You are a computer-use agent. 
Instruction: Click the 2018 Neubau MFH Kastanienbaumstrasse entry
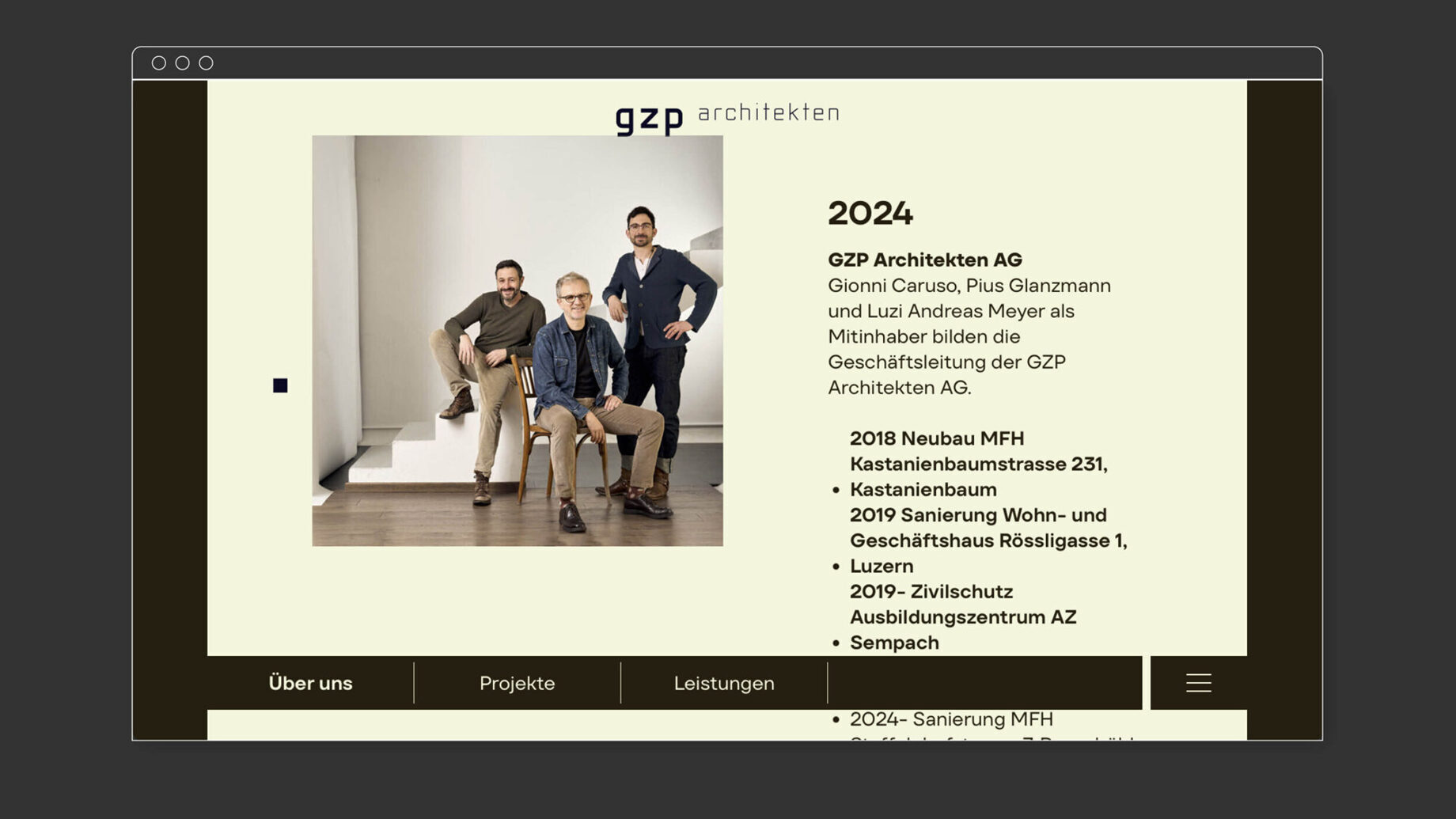point(979,464)
